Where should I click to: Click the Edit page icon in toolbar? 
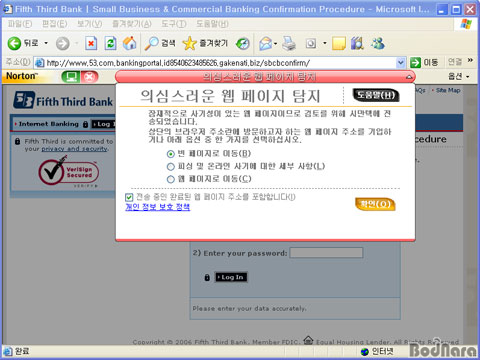pyautogui.click(x=311, y=44)
